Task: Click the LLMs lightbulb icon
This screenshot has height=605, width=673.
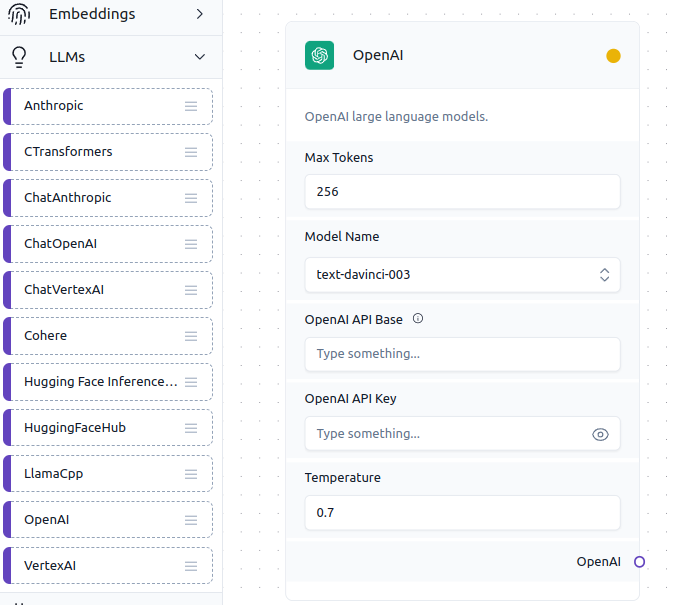Action: pos(19,57)
